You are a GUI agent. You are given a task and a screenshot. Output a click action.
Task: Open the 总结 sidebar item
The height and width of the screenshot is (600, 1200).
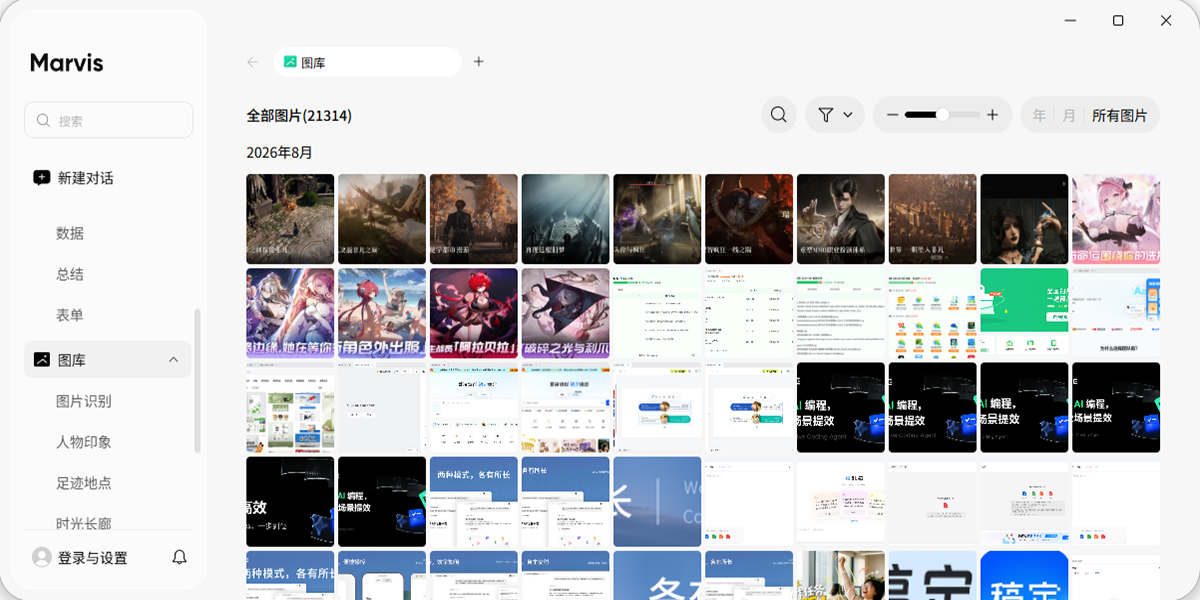tap(70, 274)
